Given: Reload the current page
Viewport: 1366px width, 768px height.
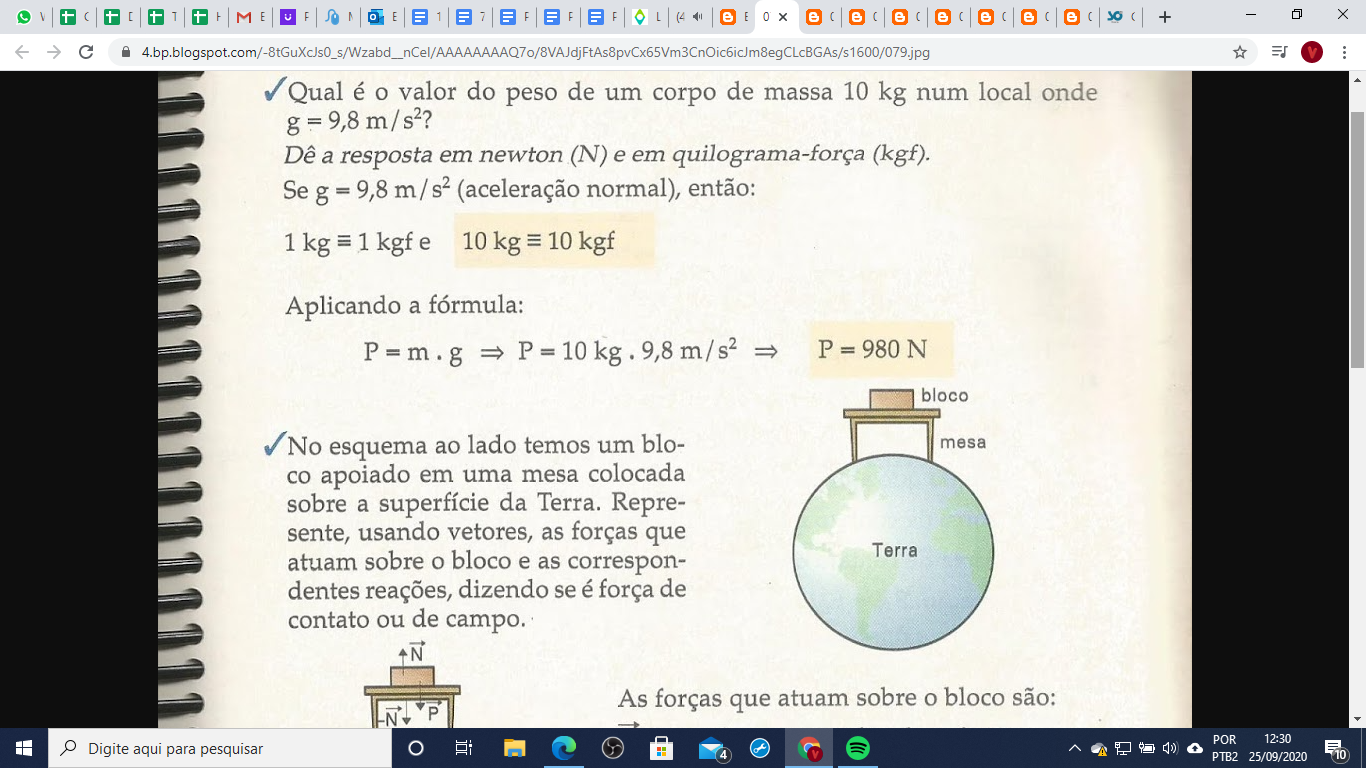Looking at the screenshot, I should (x=86, y=52).
